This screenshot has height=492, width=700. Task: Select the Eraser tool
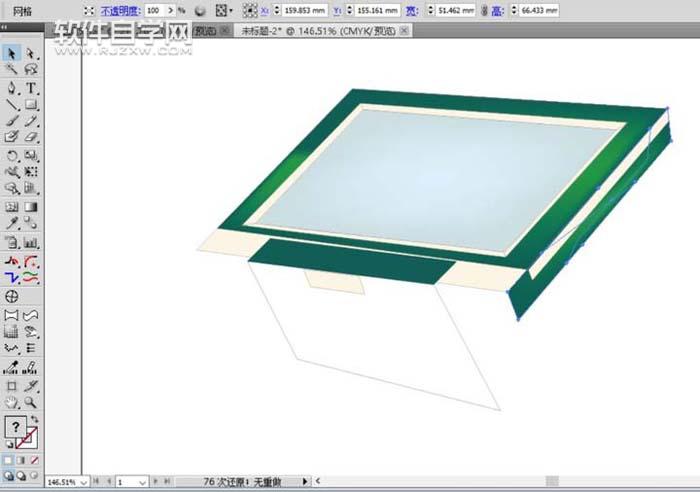coord(31,138)
